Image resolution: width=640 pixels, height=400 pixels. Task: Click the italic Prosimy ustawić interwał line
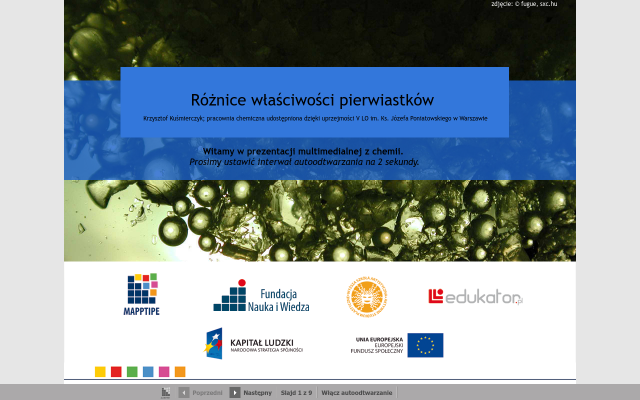304,162
